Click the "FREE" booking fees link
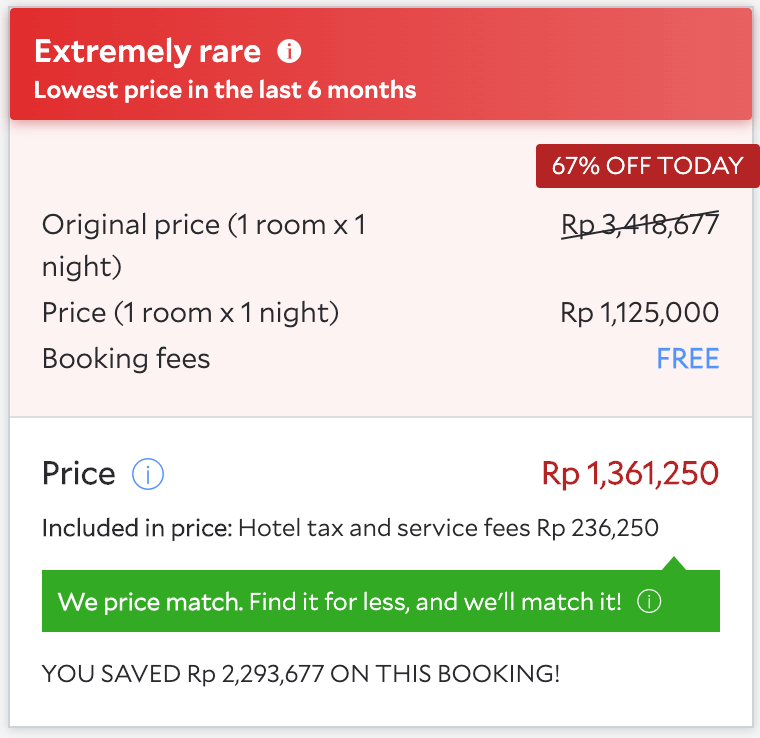Viewport: 760px width, 738px height. pos(688,359)
